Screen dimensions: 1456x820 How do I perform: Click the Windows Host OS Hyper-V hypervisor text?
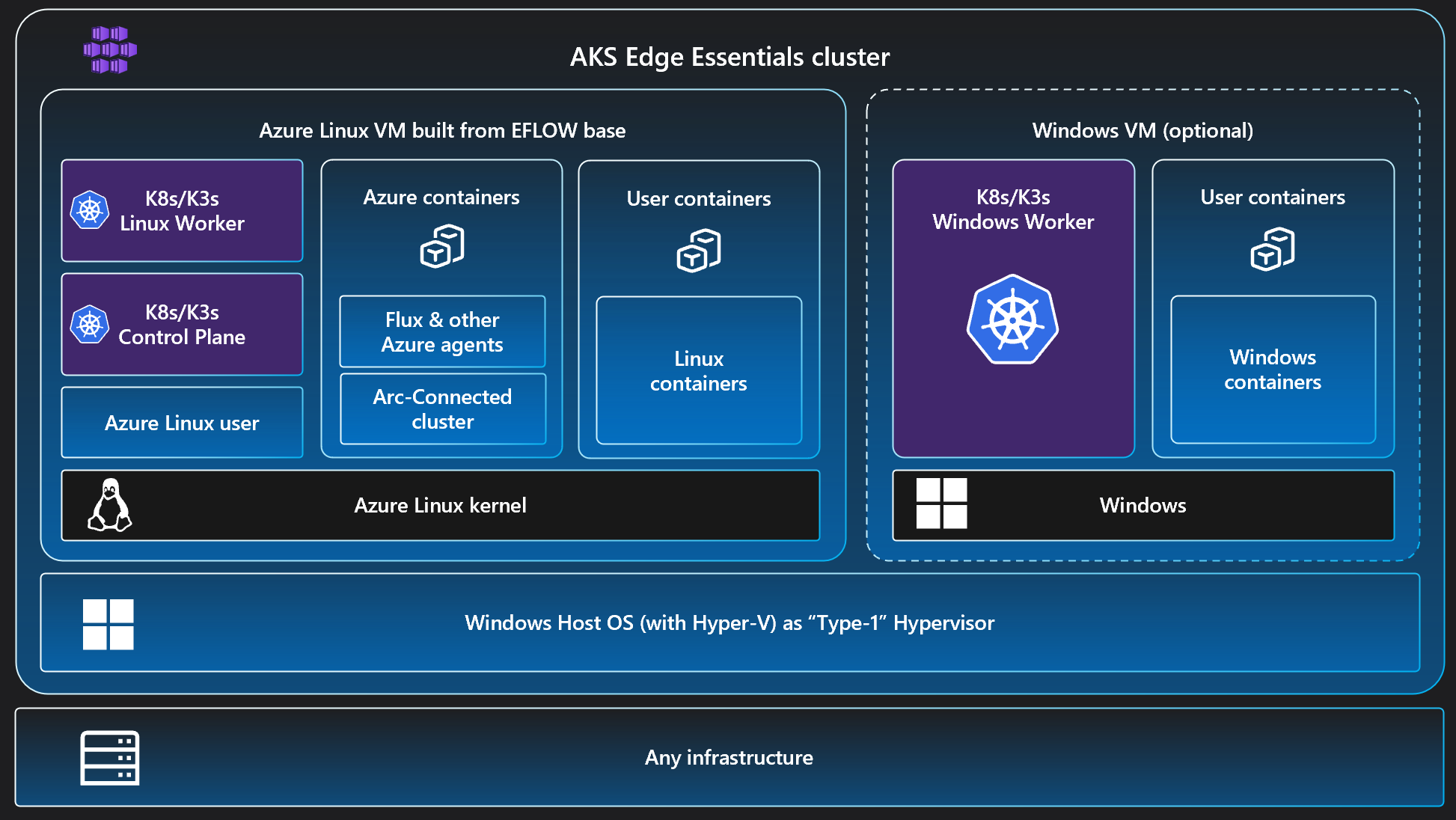click(729, 622)
